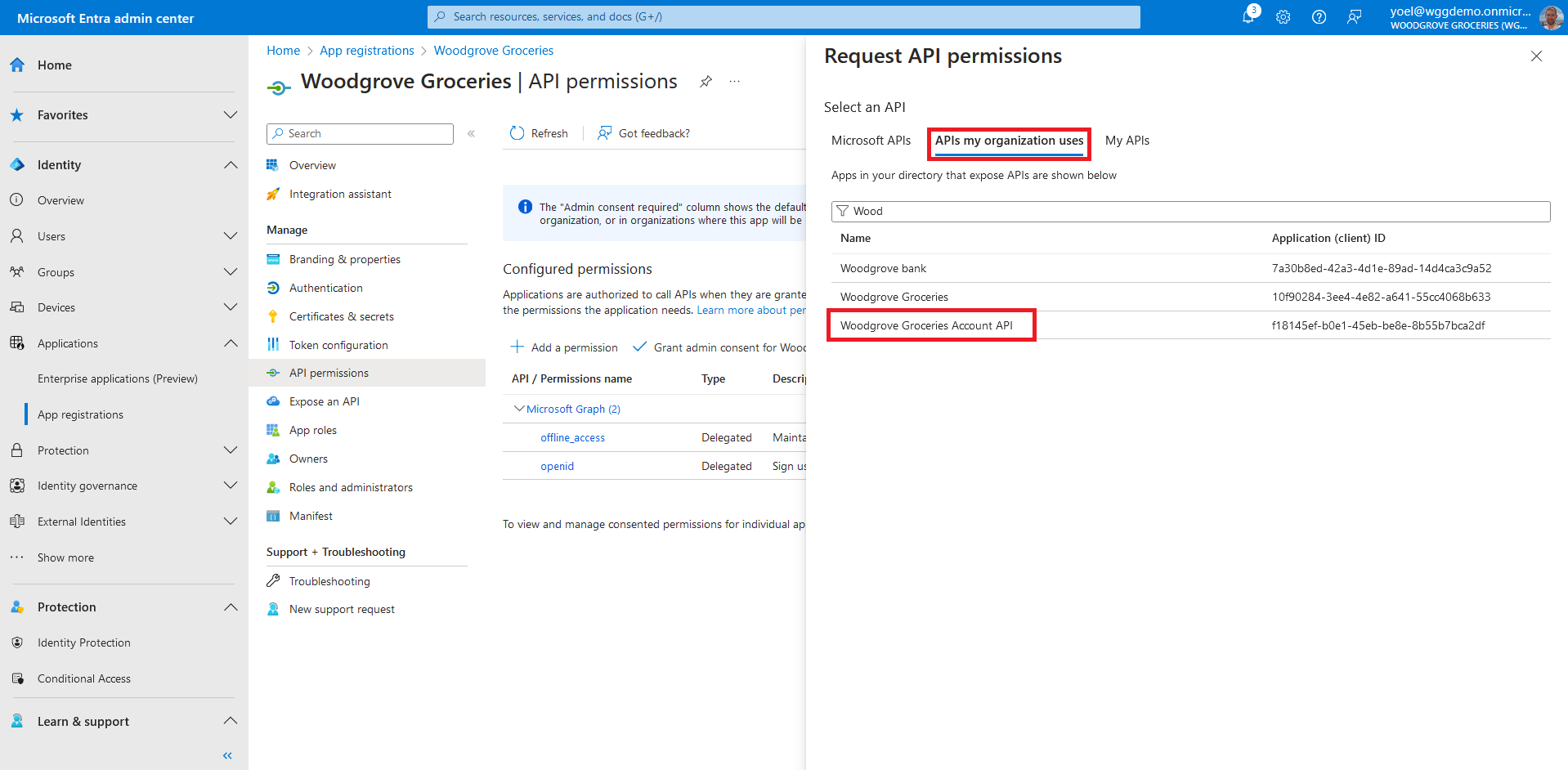Expand the Users navigation section
Viewport: 1568px width, 770px height.
coord(231,236)
